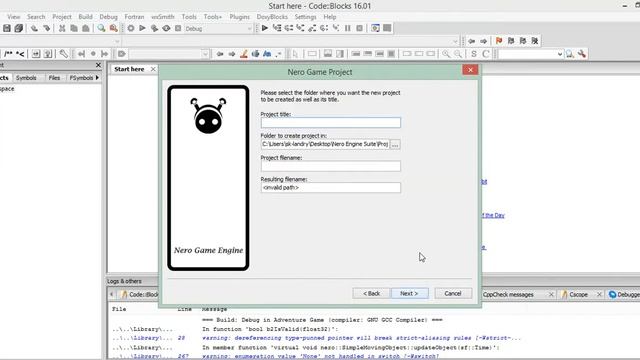Open the View menu
Viewport: 640px width, 360px height.
pos(13,17)
